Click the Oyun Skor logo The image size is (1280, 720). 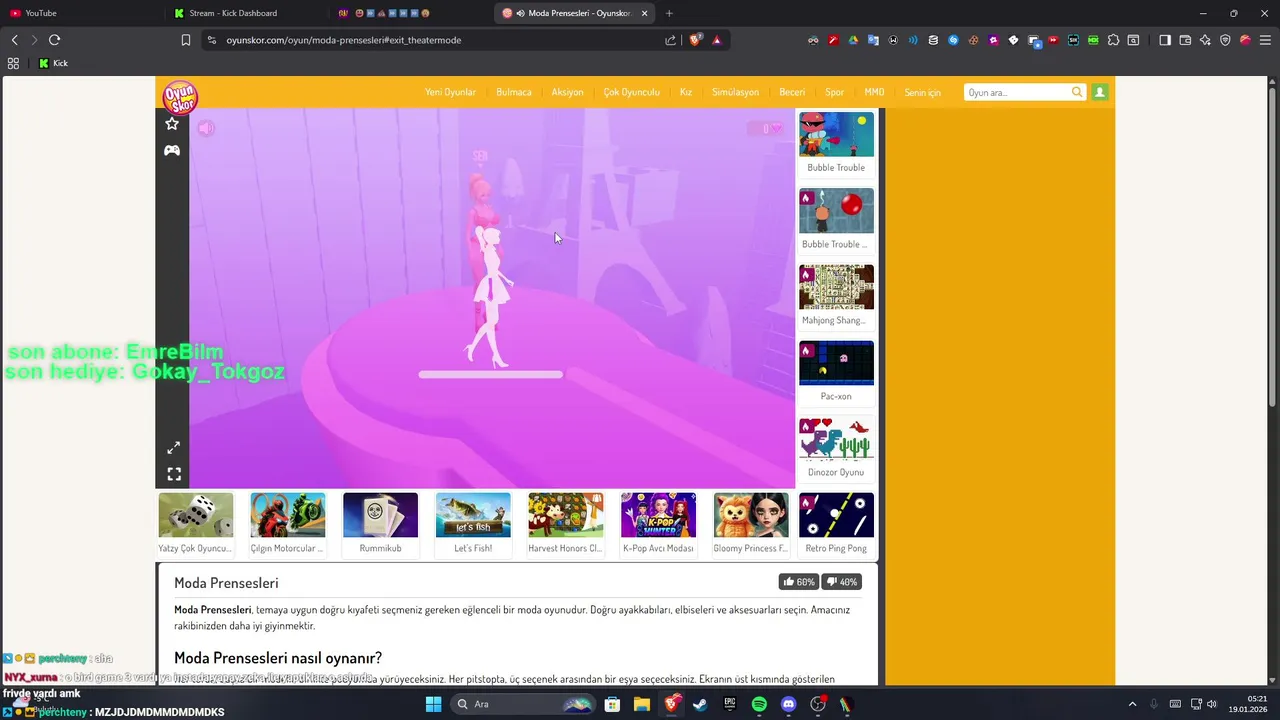(180, 98)
